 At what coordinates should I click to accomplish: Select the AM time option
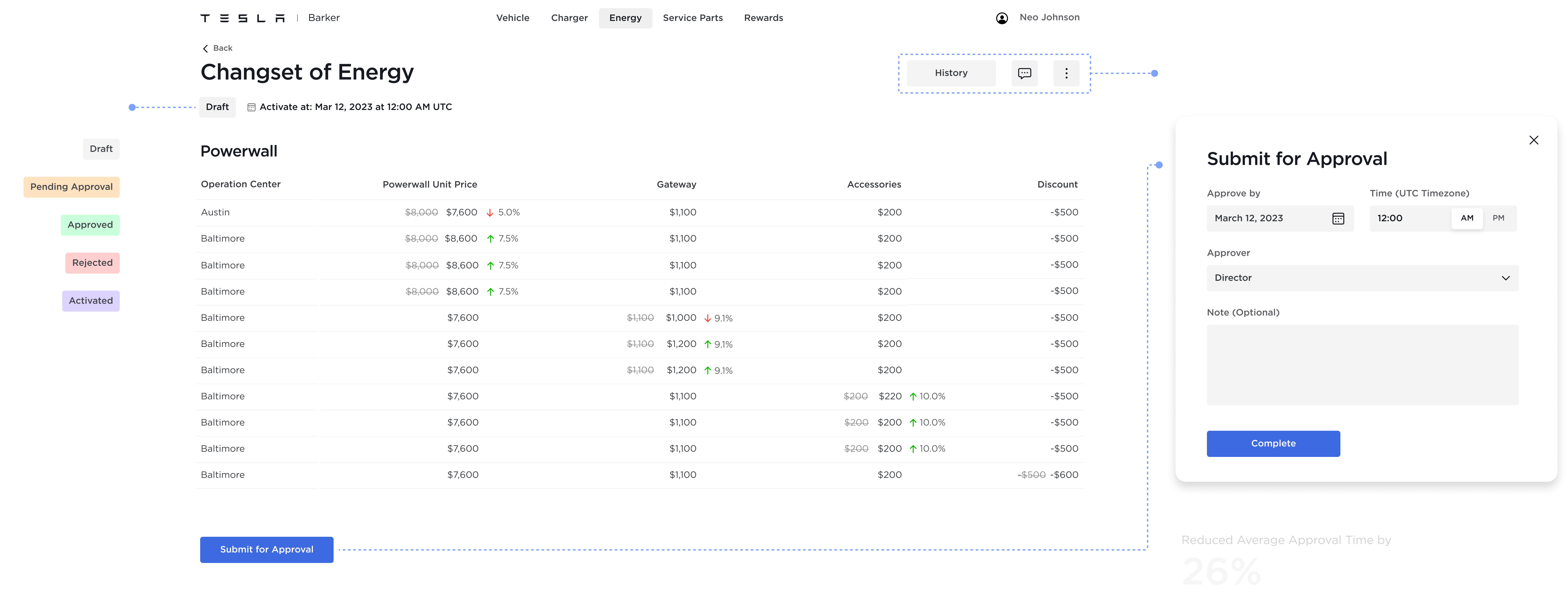[1467, 218]
